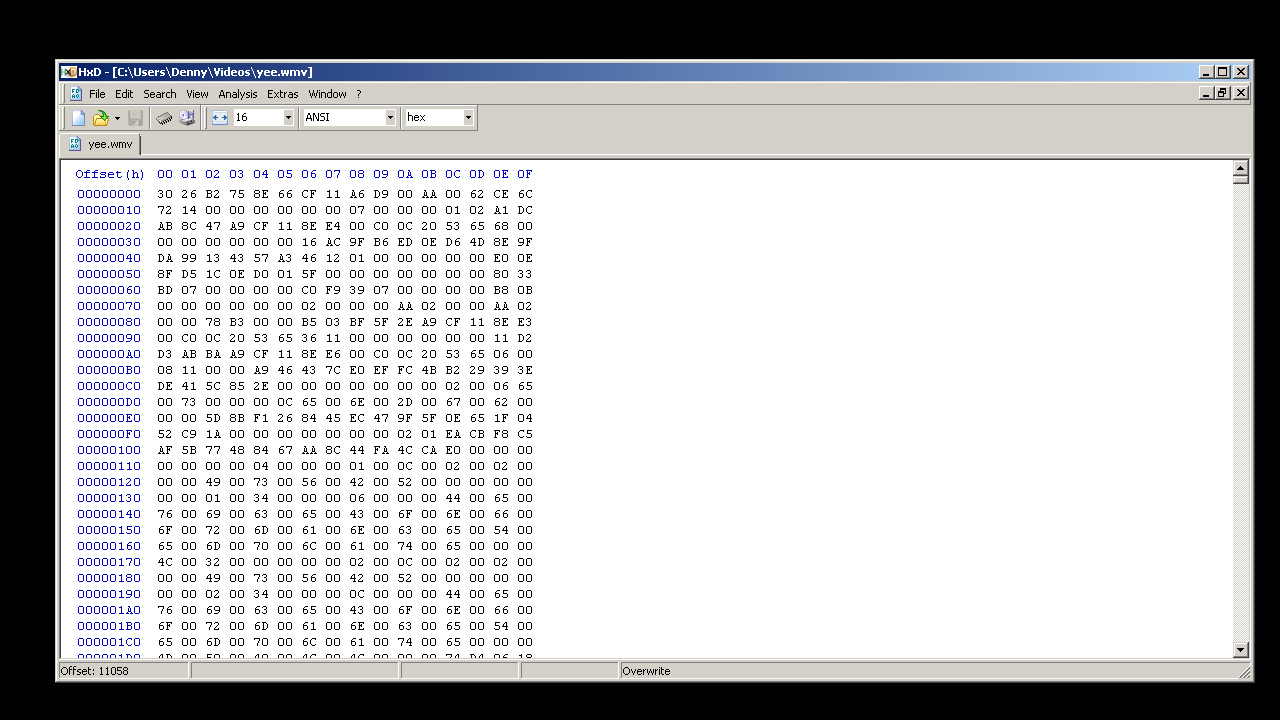Click first byte 4C in row 00000170

165,562
